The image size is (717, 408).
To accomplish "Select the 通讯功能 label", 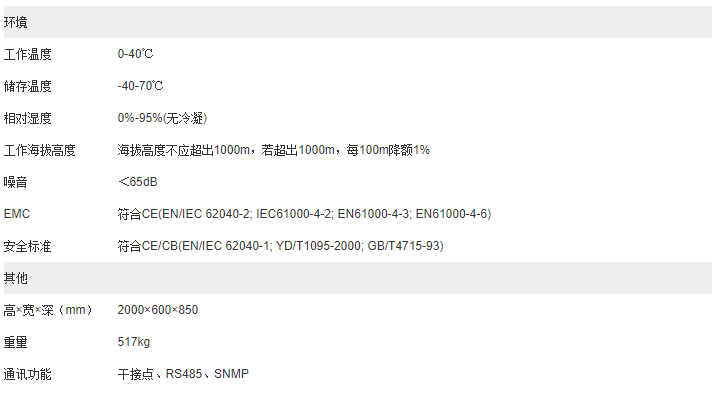I will point(28,374).
